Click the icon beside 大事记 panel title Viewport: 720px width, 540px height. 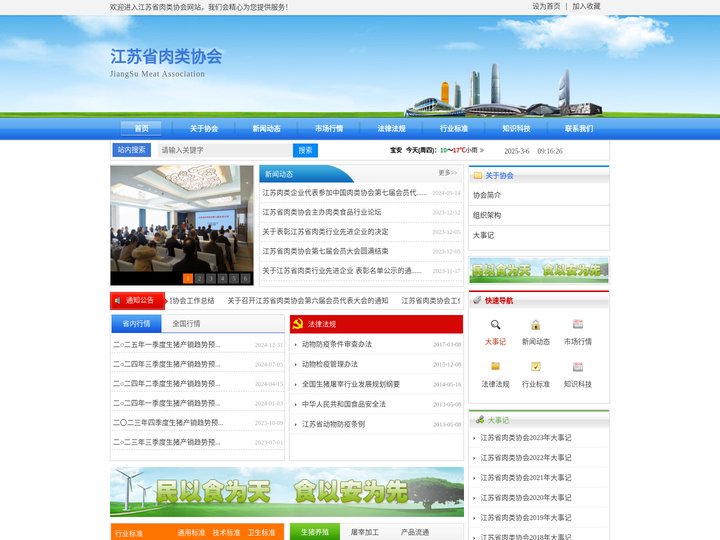pos(480,420)
